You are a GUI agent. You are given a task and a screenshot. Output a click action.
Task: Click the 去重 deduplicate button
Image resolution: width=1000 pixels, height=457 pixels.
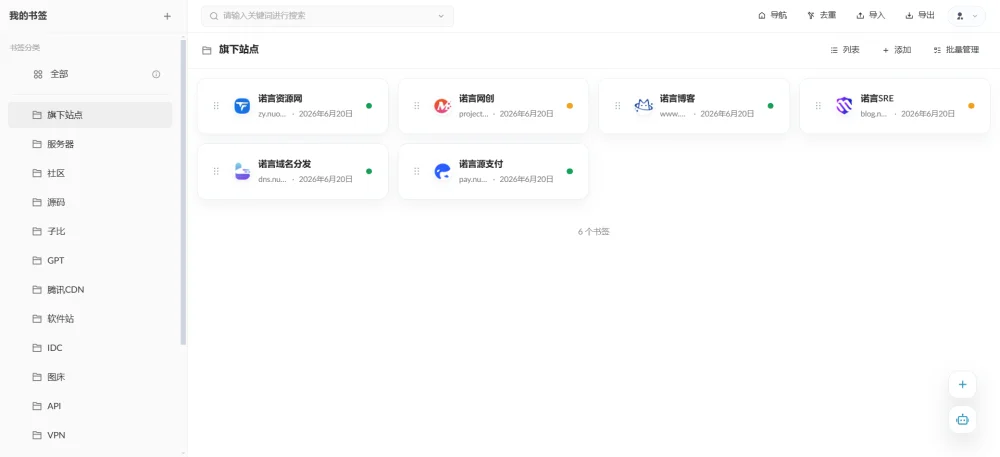click(x=821, y=16)
